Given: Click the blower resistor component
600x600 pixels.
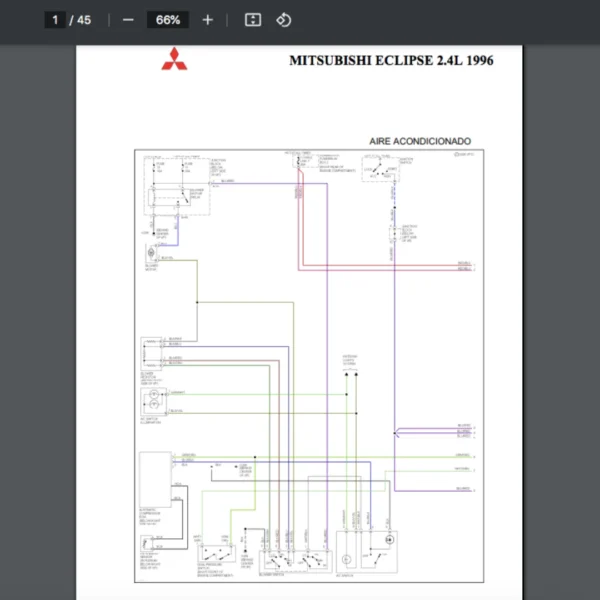Looking at the screenshot, I should coord(152,354).
